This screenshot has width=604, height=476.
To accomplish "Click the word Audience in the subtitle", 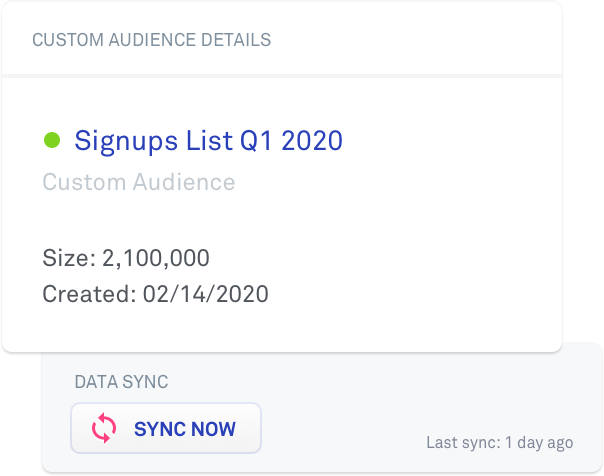I will click(184, 182).
